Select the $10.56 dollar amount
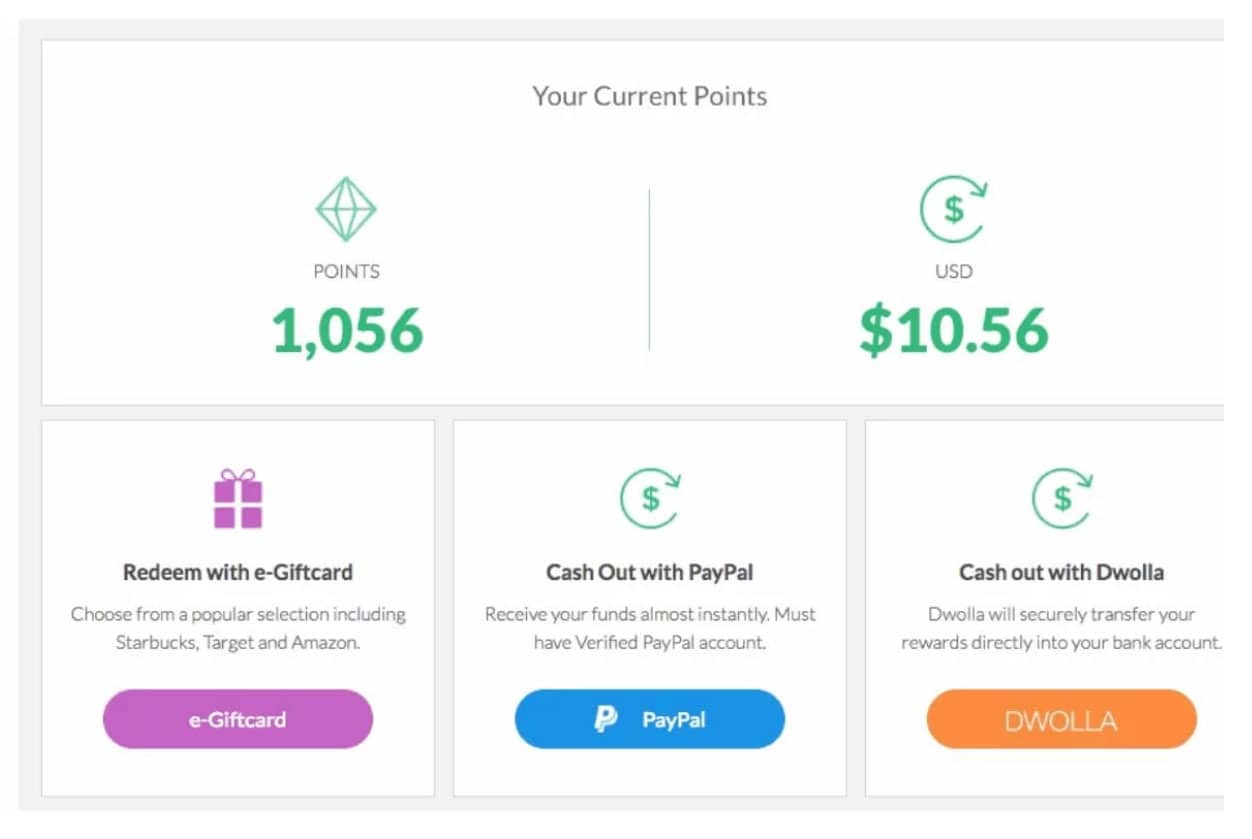This screenshot has height=839, width=1252. pyautogui.click(x=954, y=331)
